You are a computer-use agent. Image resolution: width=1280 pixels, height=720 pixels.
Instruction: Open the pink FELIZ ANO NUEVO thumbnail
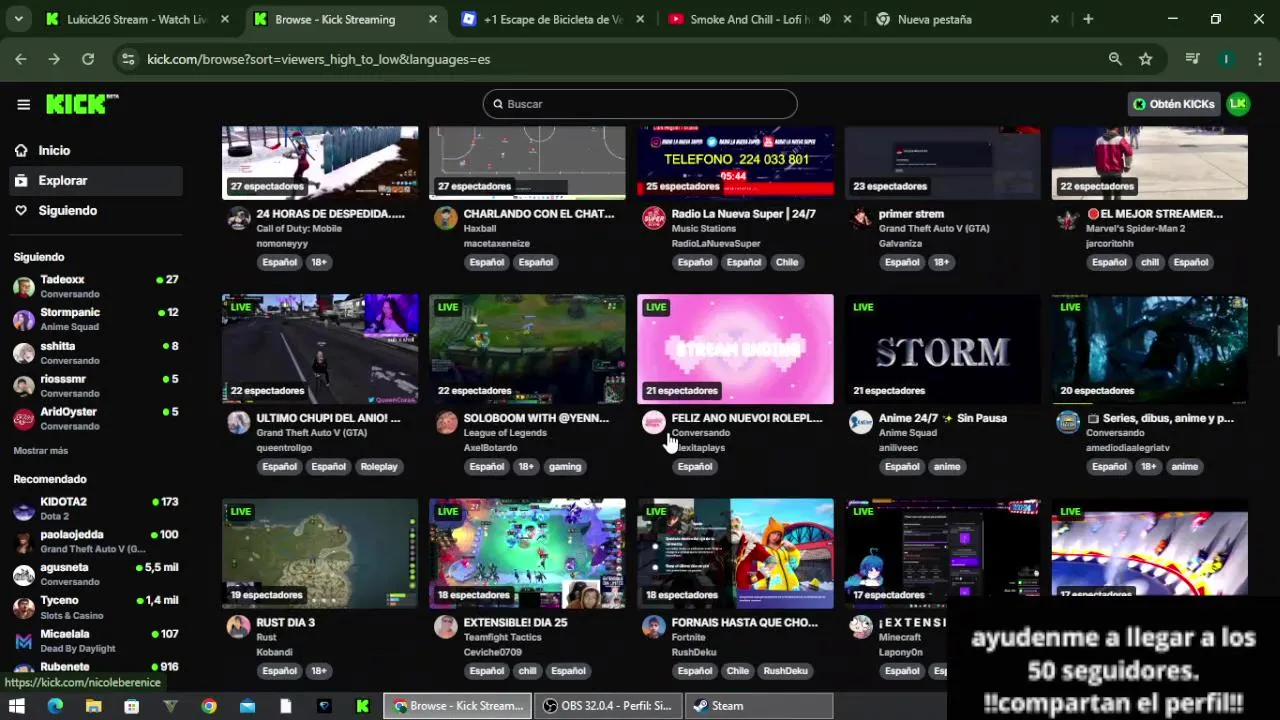tap(735, 349)
